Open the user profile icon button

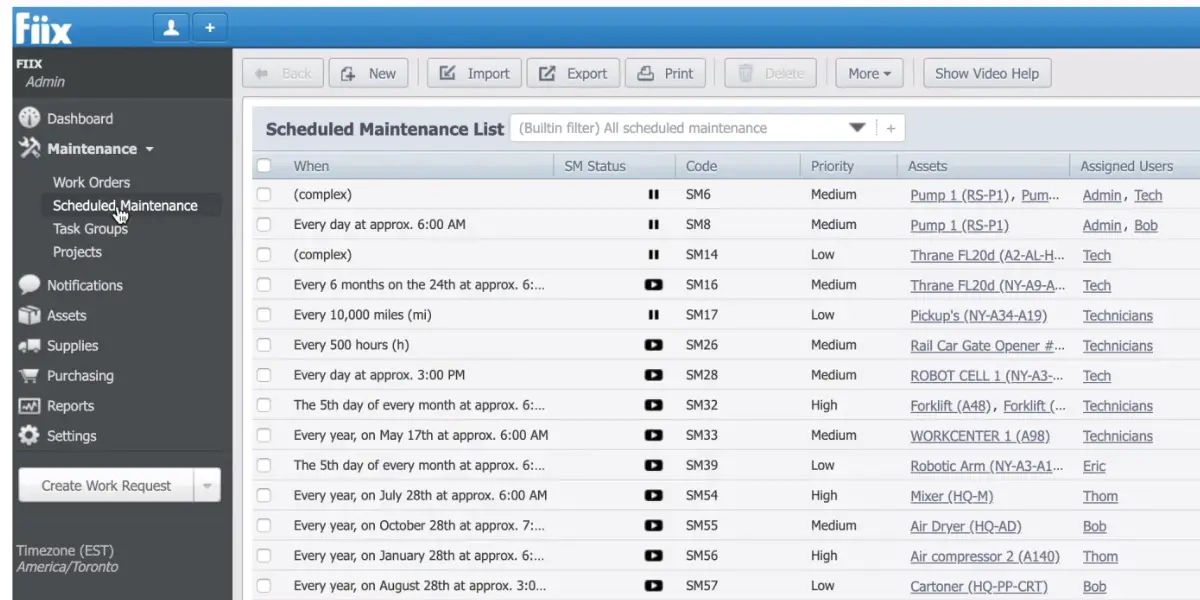point(171,28)
